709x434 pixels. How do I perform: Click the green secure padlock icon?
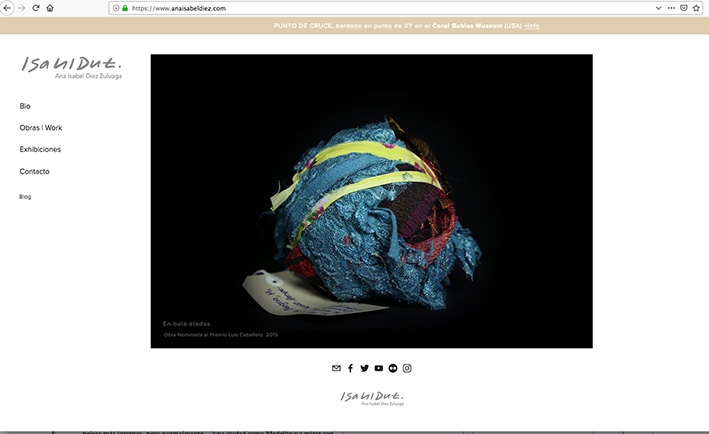point(125,8)
